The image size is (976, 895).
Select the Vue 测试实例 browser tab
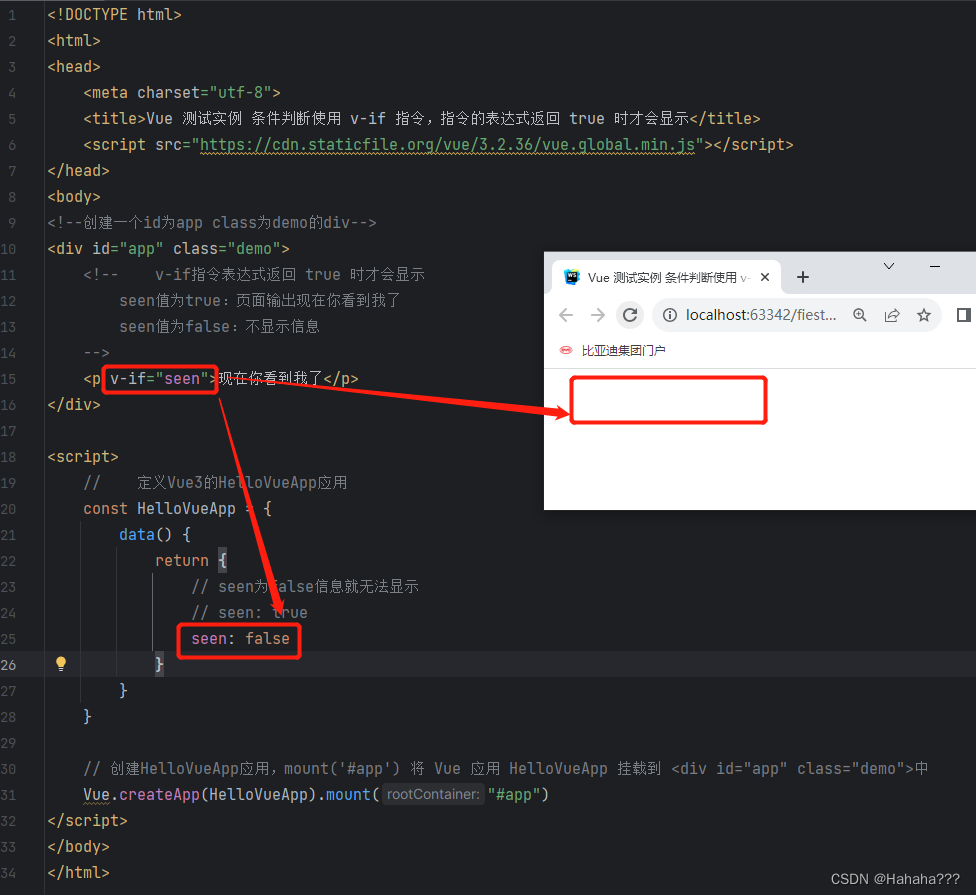pyautogui.click(x=666, y=277)
